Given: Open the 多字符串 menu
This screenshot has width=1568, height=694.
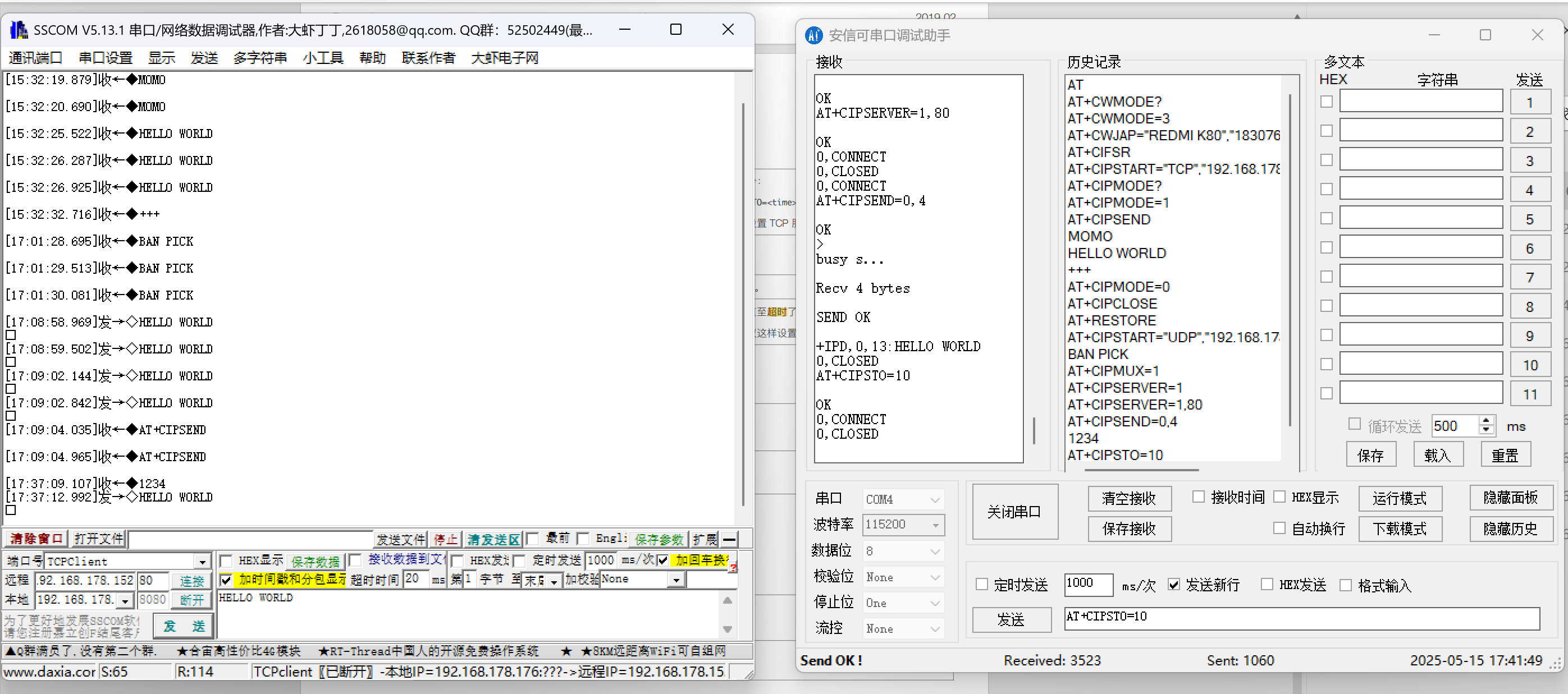Looking at the screenshot, I should pyautogui.click(x=260, y=58).
